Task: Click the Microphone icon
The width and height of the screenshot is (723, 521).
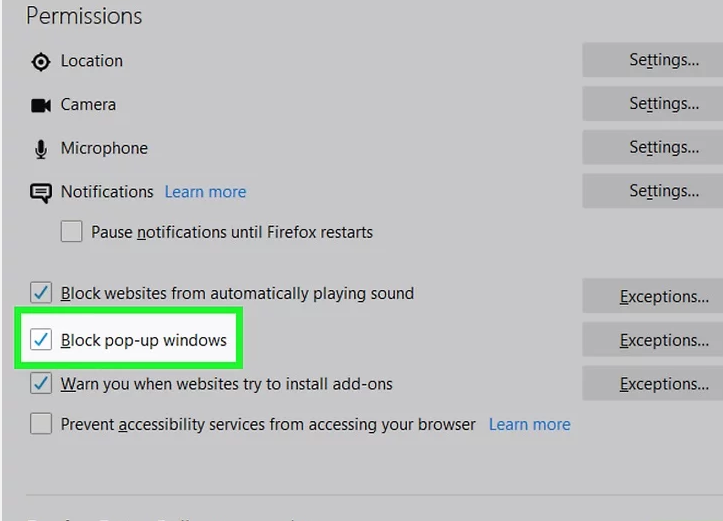Action: coord(40,149)
